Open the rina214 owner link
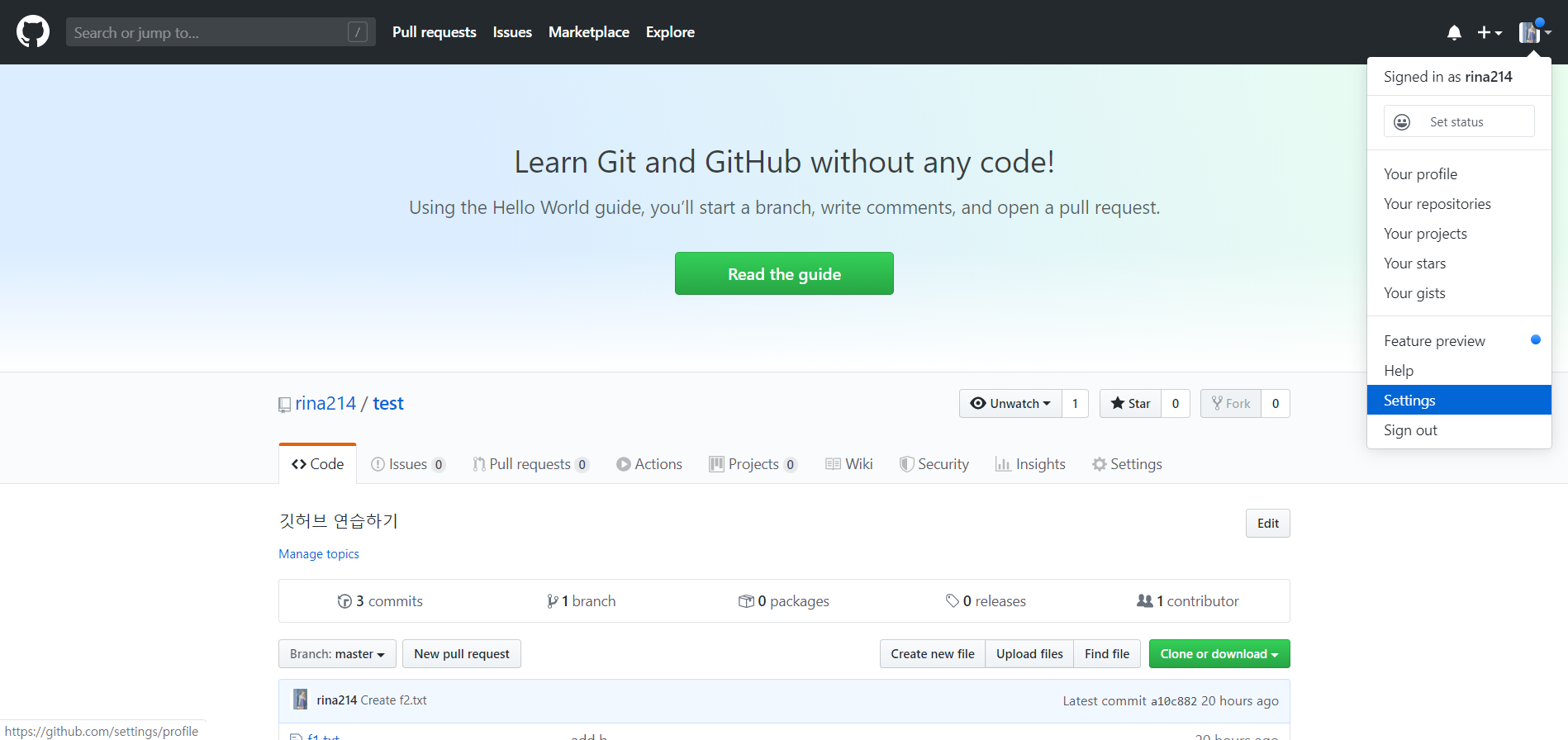This screenshot has width=1568, height=740. (x=325, y=403)
